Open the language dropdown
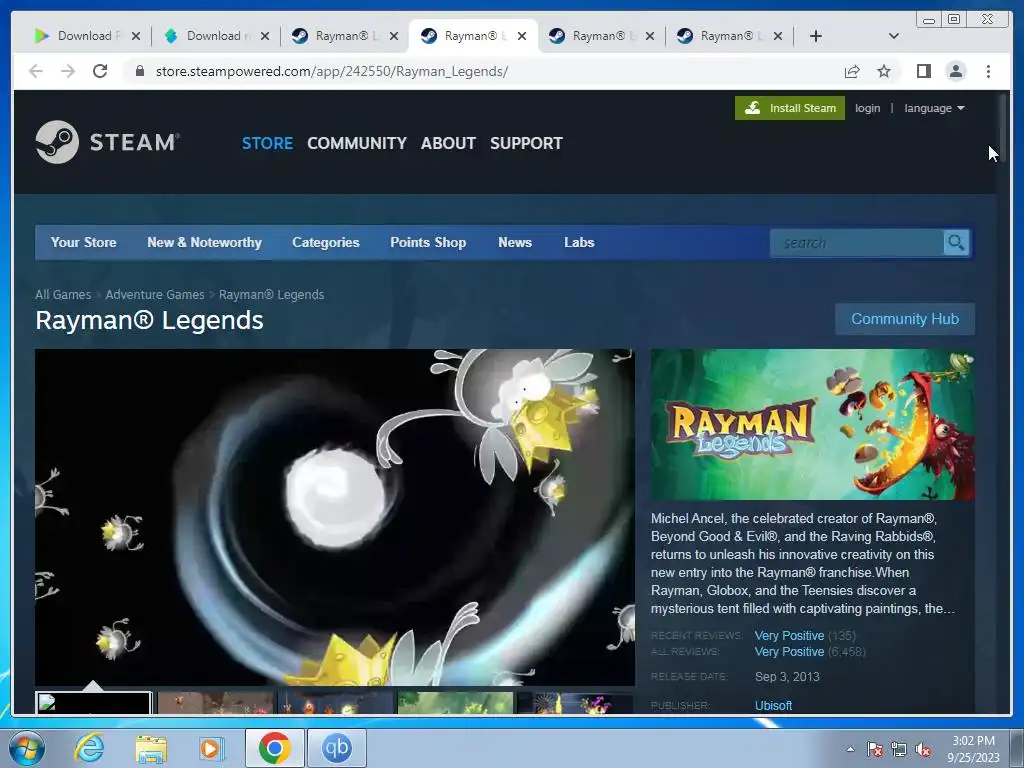Screen dimensions: 1024x768 click(934, 108)
